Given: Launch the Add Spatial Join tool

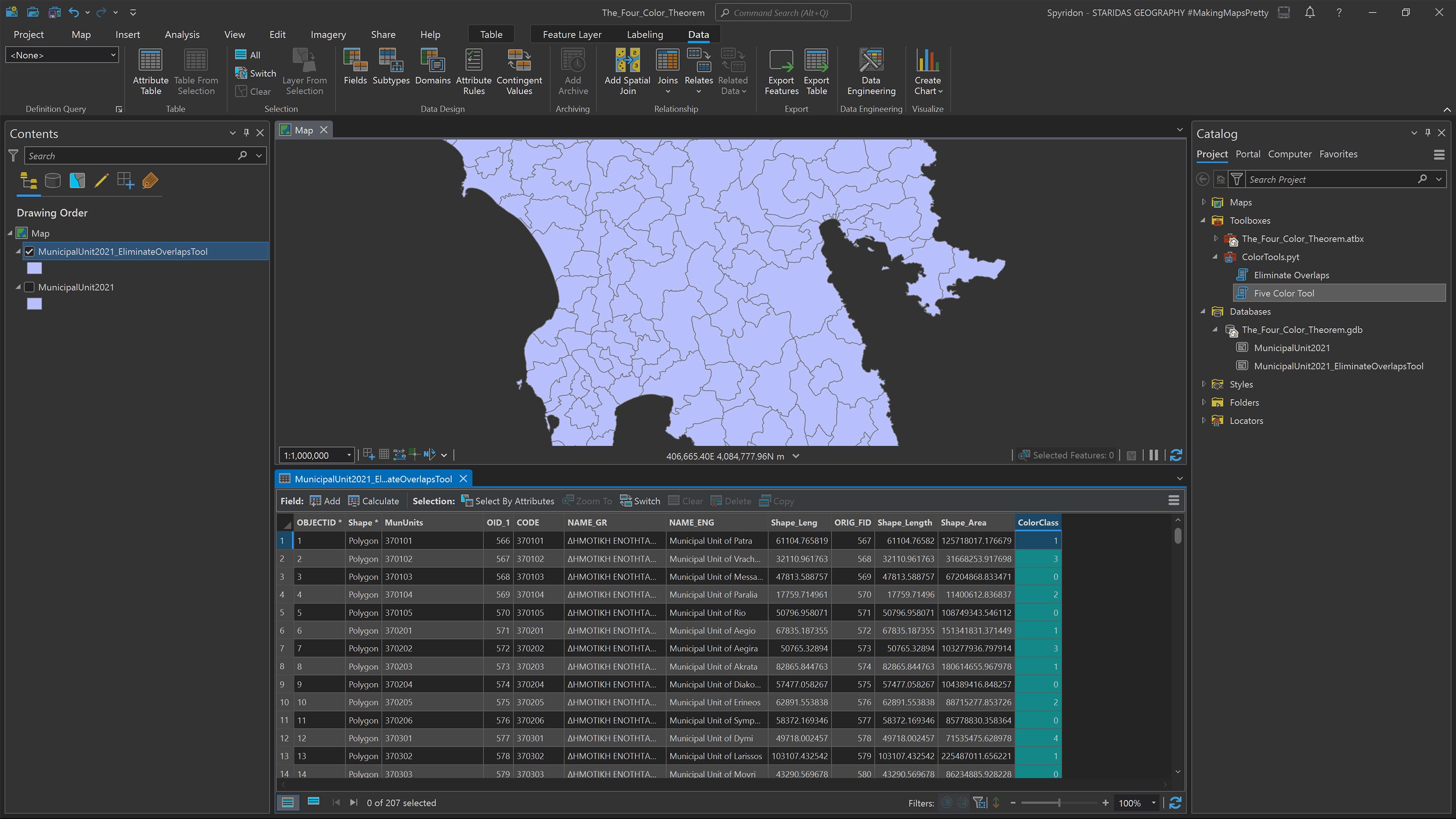Looking at the screenshot, I should pos(627,72).
